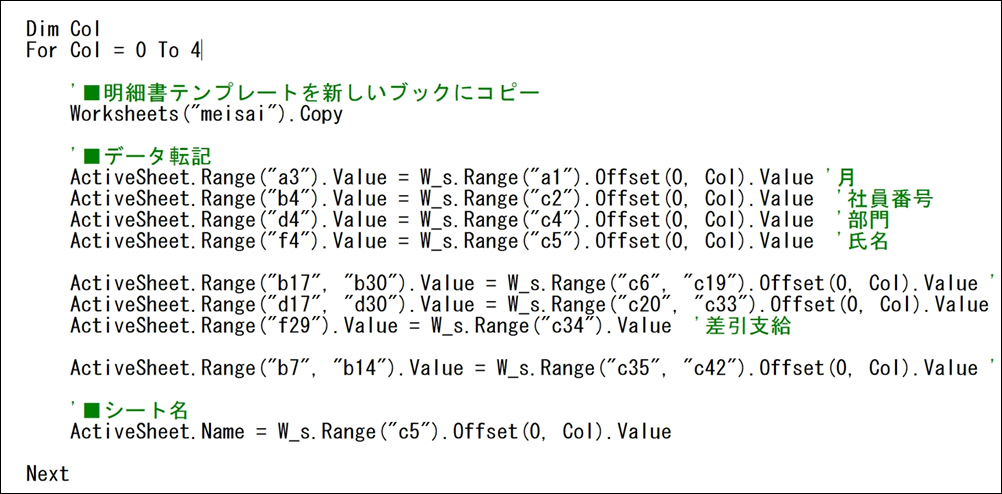Click the 'データ転記' comment line
Viewport: 1002px width, 494px height.
(x=150, y=156)
